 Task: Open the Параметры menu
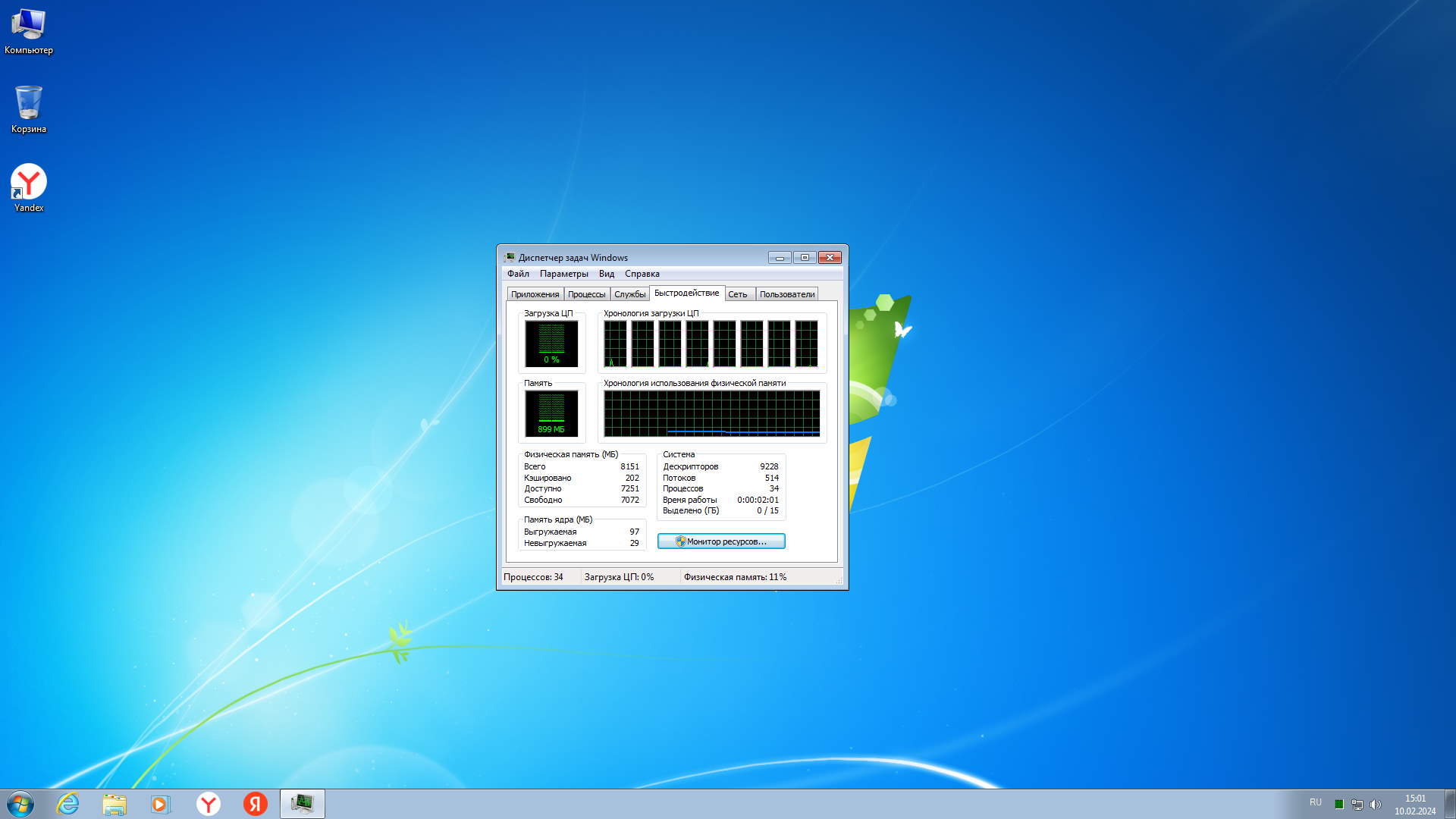(563, 274)
